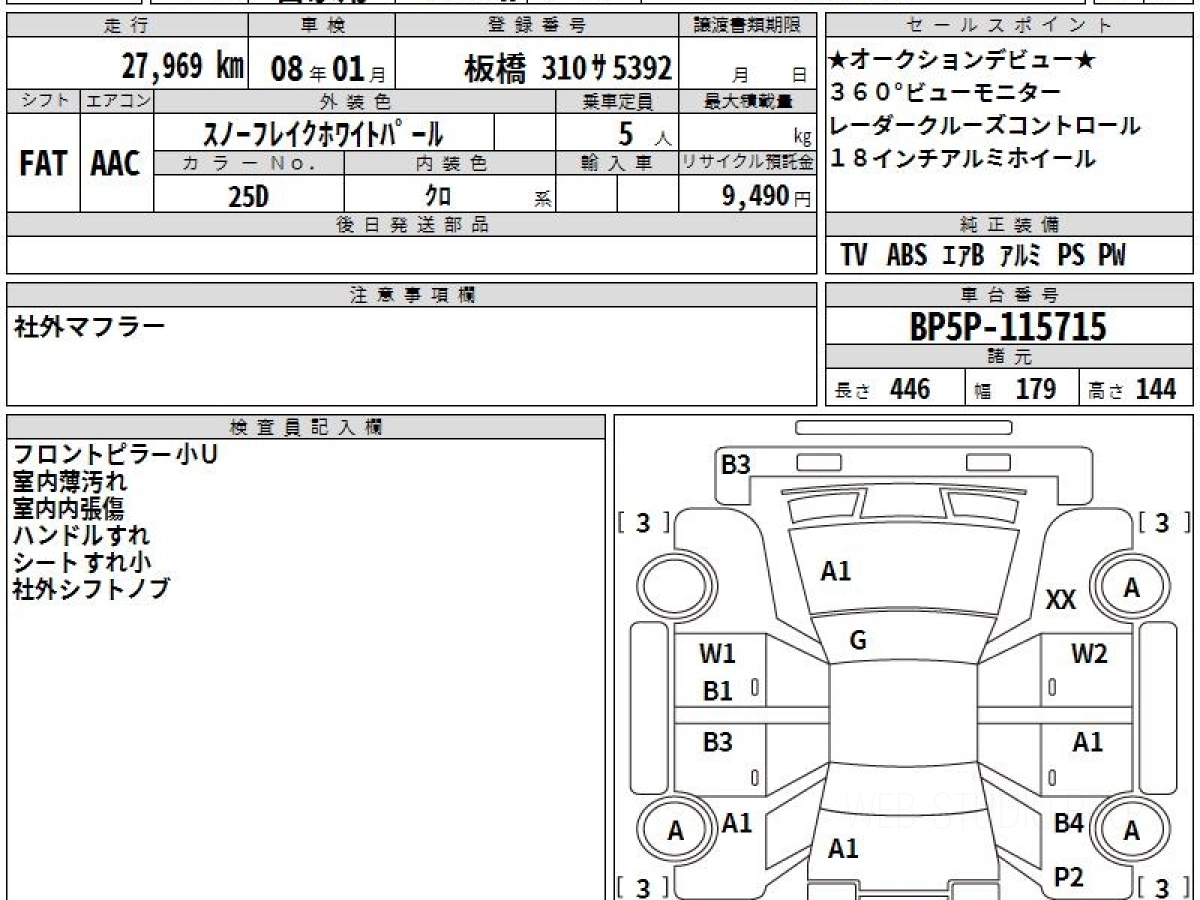Select the 360°ビューモニター line
1200x900 pixels.
pyautogui.click(x=945, y=93)
